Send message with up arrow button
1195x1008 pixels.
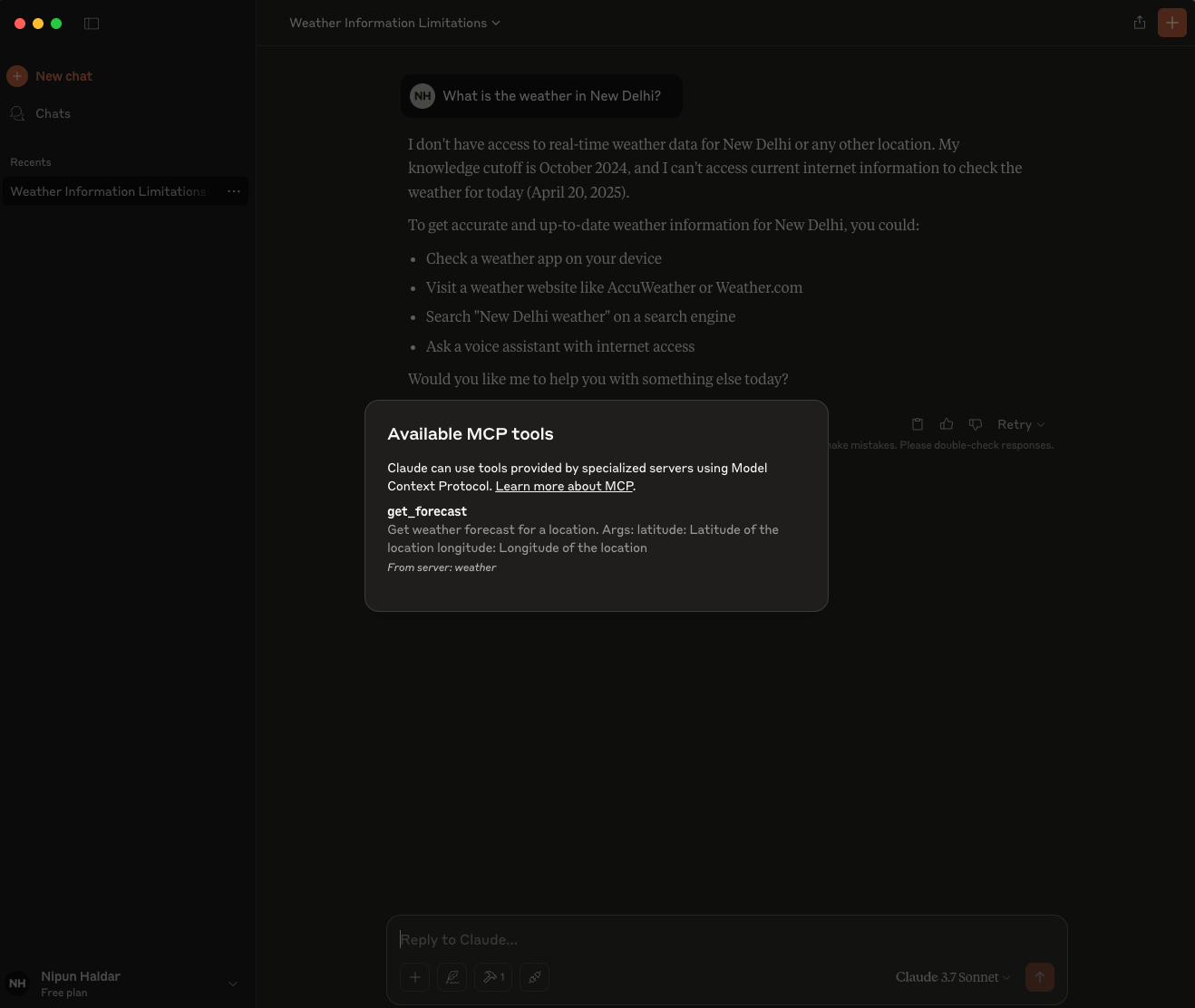click(1040, 977)
